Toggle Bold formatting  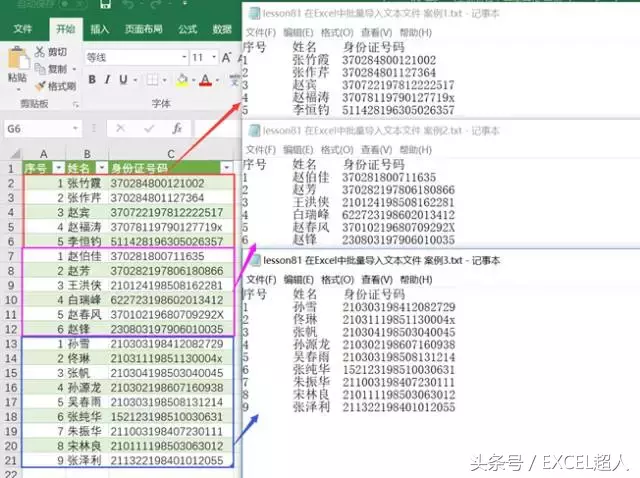pyautogui.click(x=92, y=79)
